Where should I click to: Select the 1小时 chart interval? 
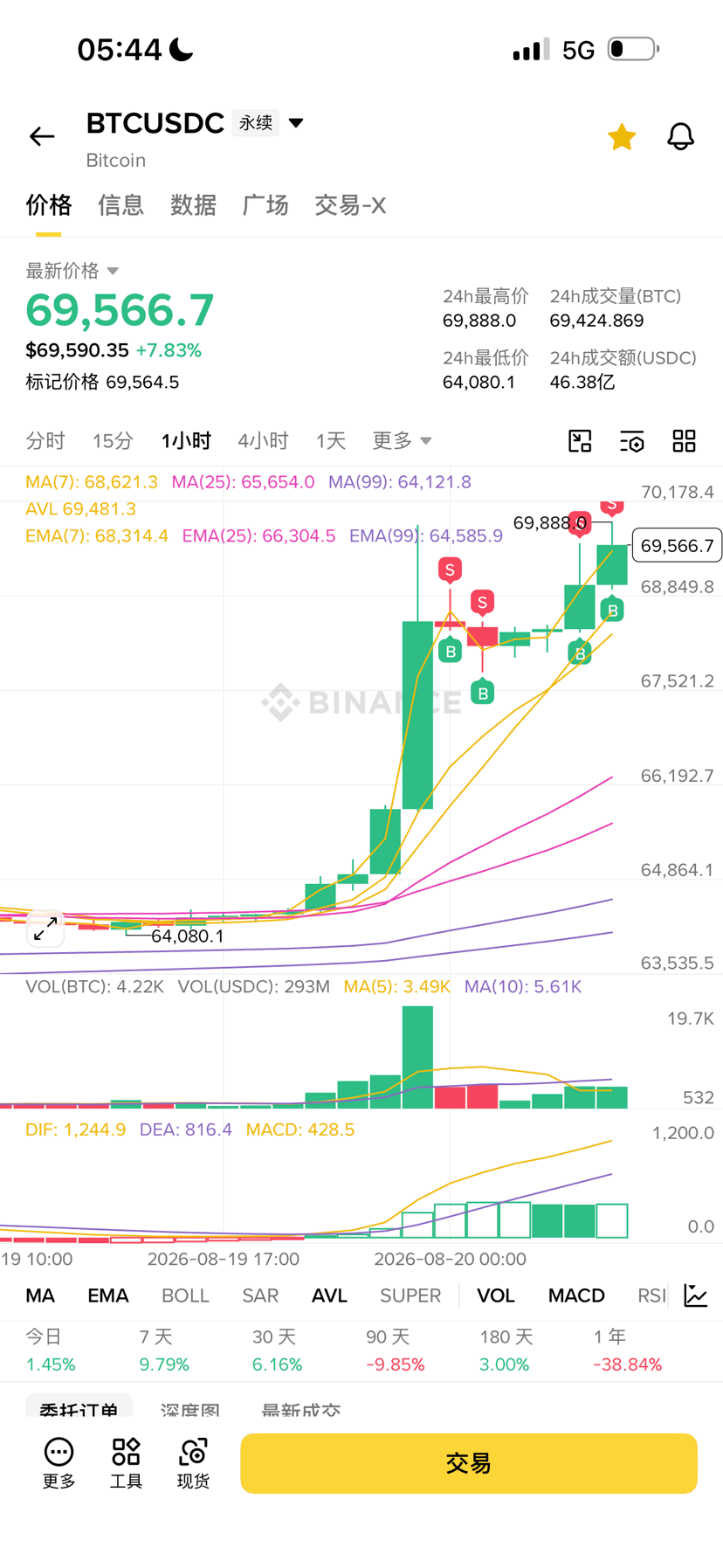pos(186,440)
